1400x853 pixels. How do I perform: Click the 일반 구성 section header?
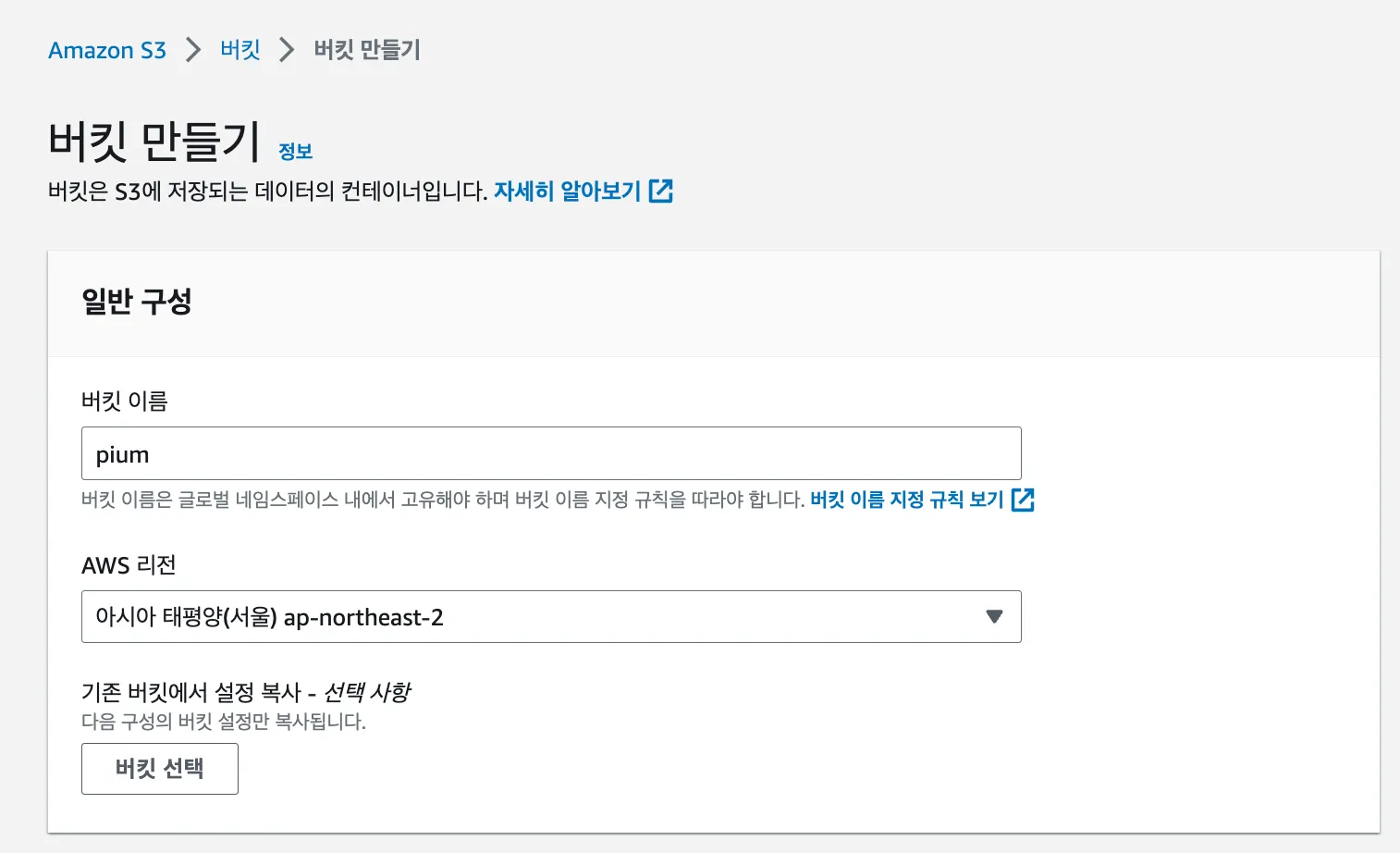(137, 302)
